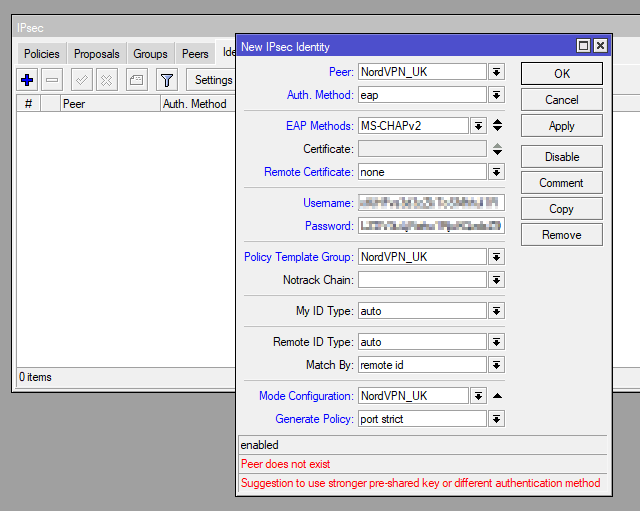Collapse Mode Configuration with up arrow
640x511 pixels.
click(x=497, y=396)
